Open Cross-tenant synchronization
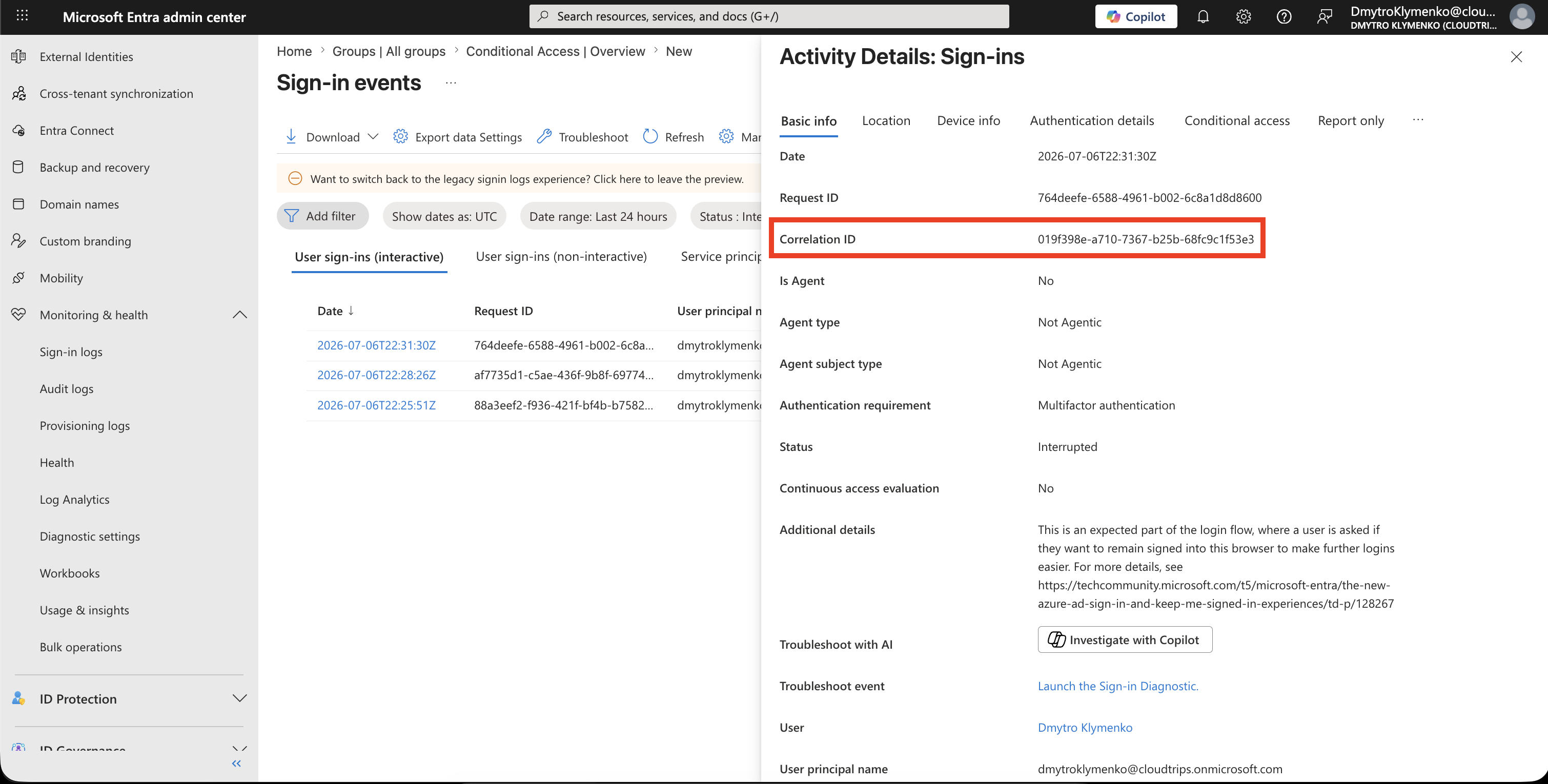This screenshot has height=784, width=1548. click(116, 94)
